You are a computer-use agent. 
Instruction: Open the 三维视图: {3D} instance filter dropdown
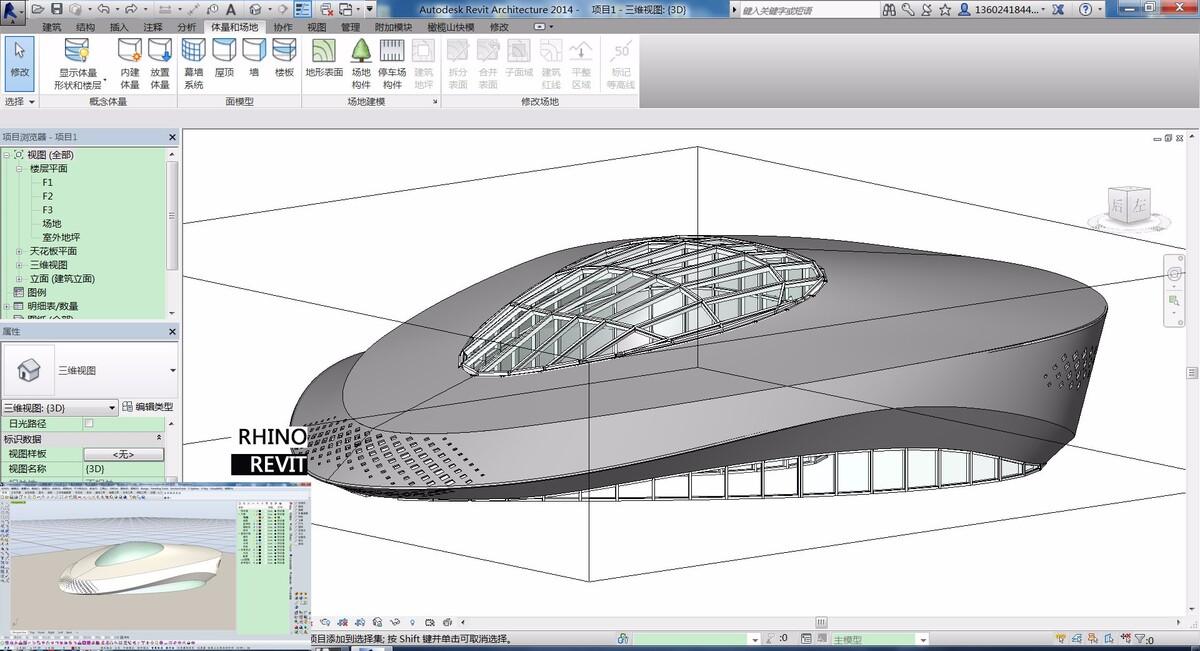pyautogui.click(x=112, y=407)
